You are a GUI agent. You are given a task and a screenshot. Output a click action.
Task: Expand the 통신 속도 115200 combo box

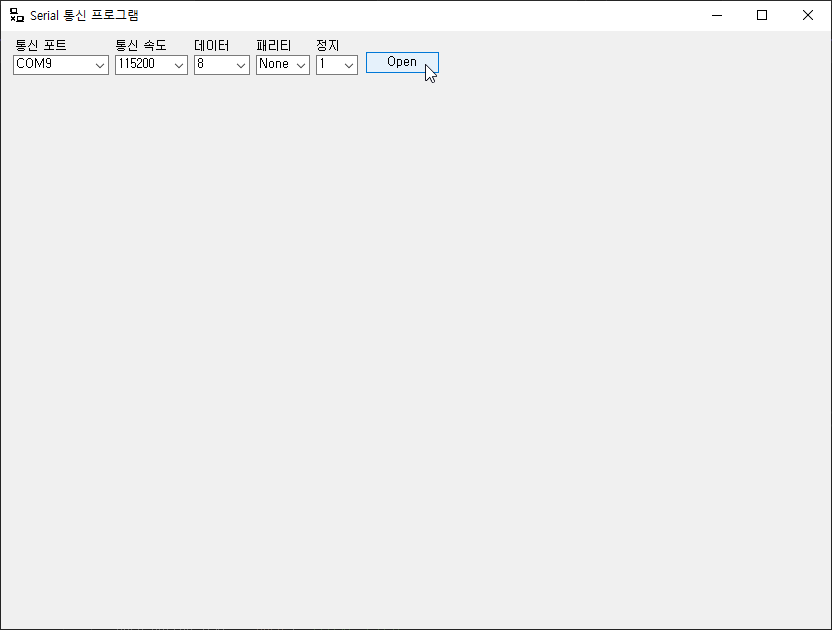[x=151, y=65]
